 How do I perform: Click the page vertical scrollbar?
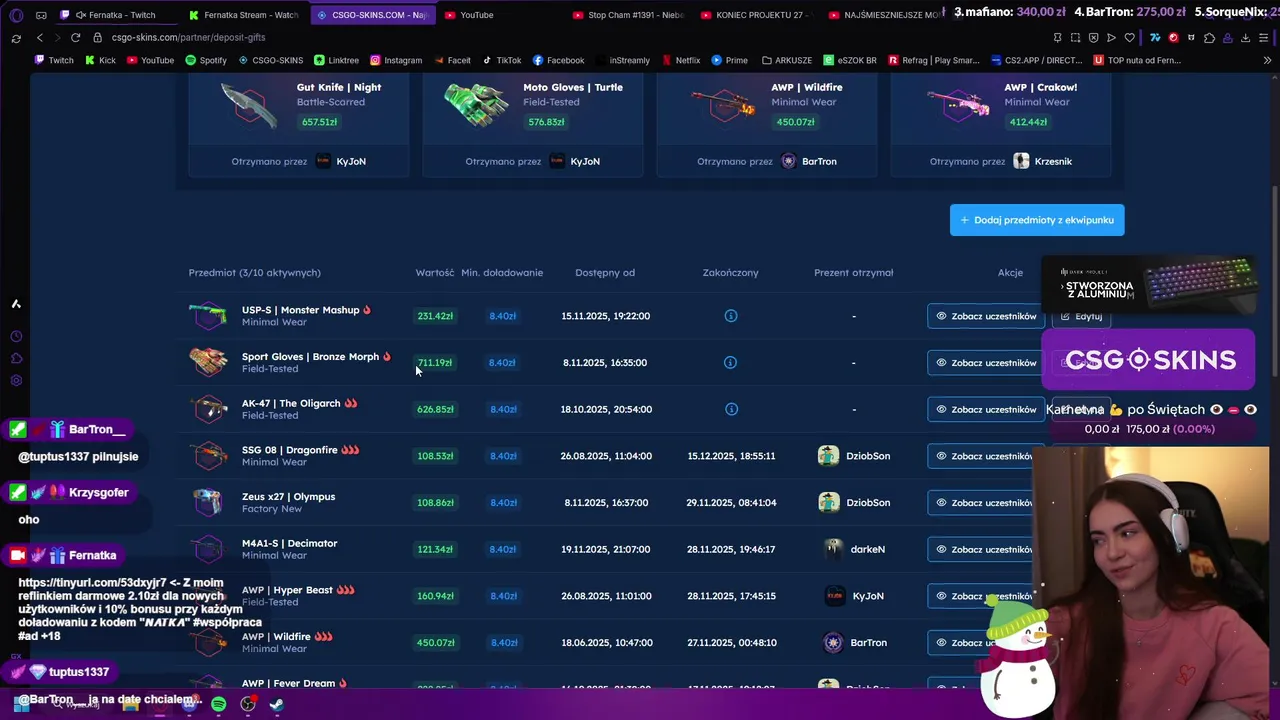(1274, 280)
